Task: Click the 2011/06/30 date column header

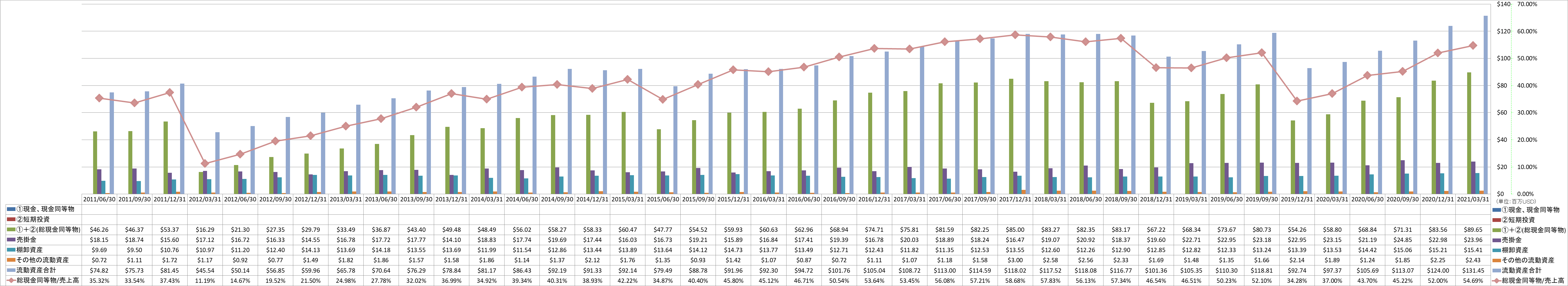Action: click(99, 199)
